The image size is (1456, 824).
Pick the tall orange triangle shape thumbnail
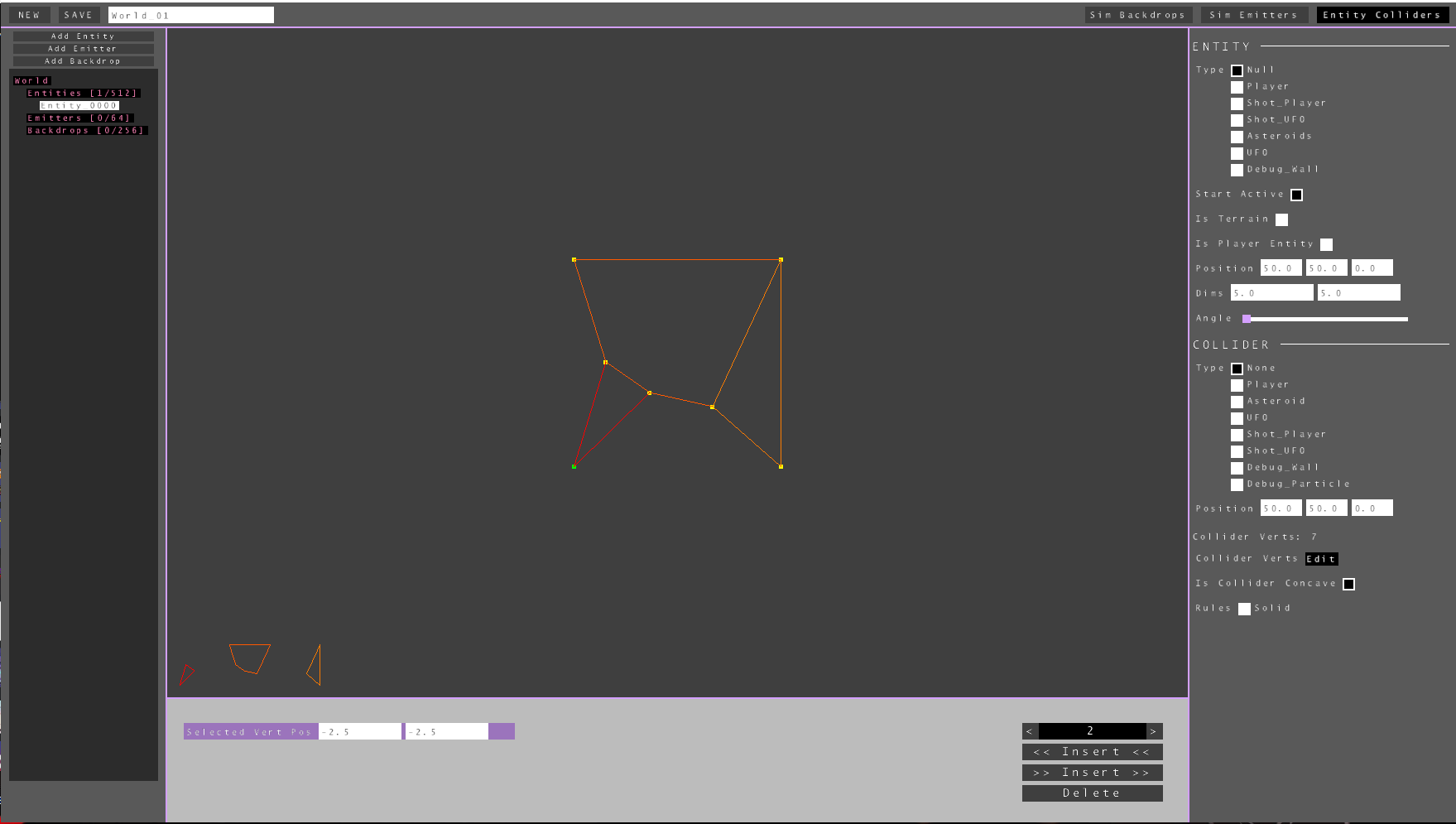click(x=315, y=666)
